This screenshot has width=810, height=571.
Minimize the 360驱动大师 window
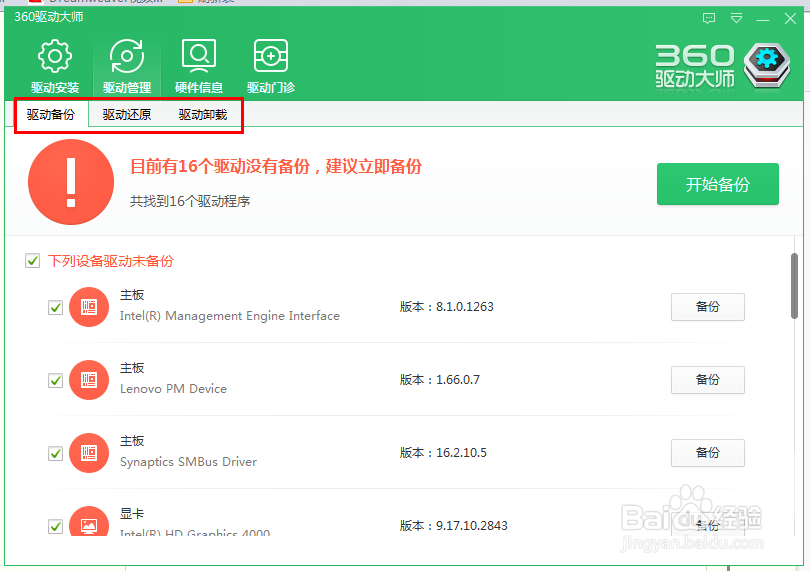pos(763,20)
